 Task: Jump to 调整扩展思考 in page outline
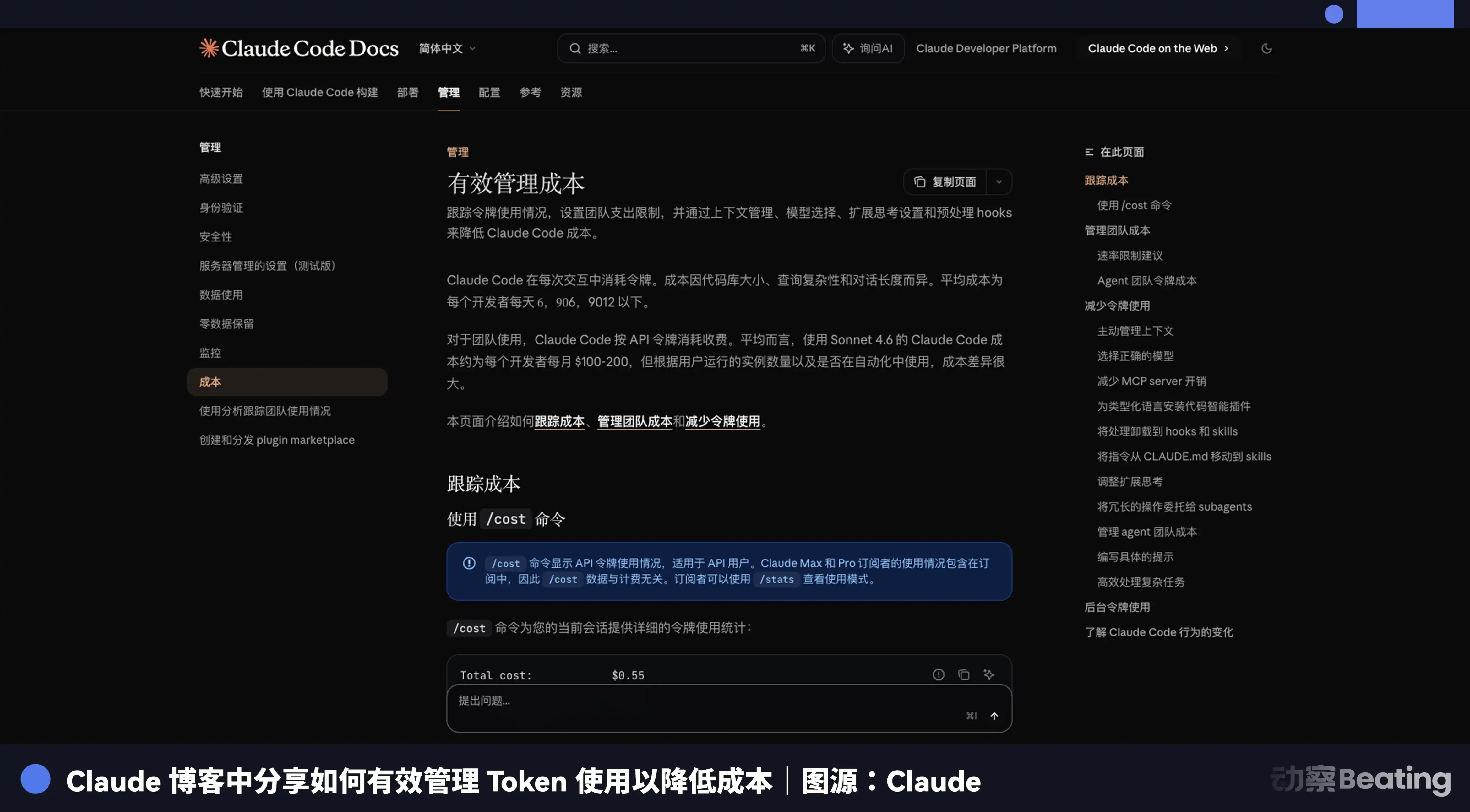pos(1129,482)
